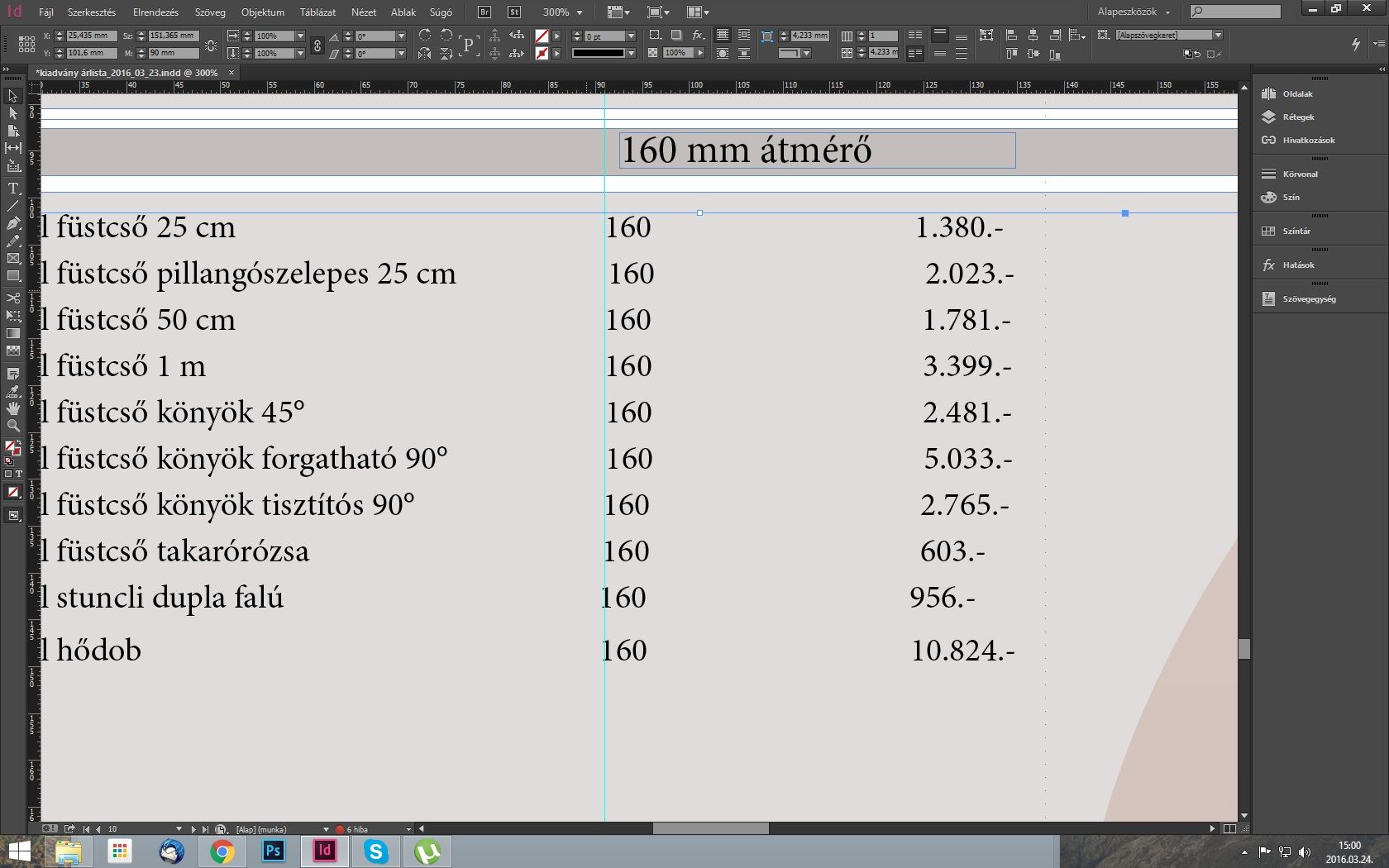Open the Táblázat menu
Screen dimensions: 1389x868
pyautogui.click(x=317, y=12)
